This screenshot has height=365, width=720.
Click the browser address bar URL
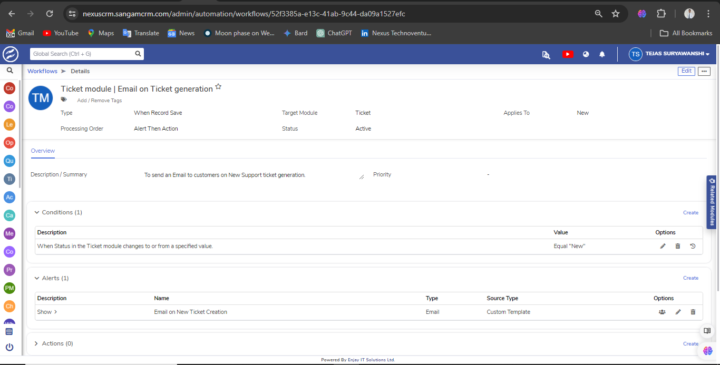(243, 14)
